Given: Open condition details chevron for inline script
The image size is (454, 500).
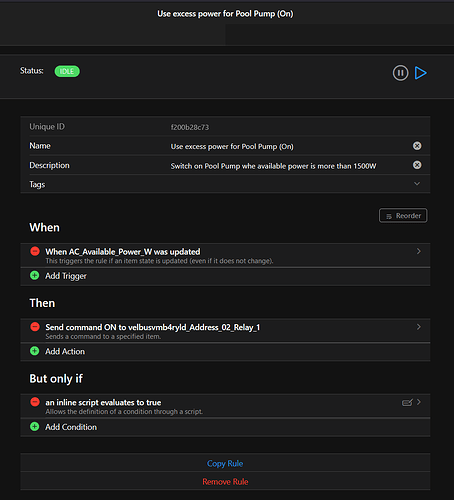Looking at the screenshot, I should coord(419,402).
